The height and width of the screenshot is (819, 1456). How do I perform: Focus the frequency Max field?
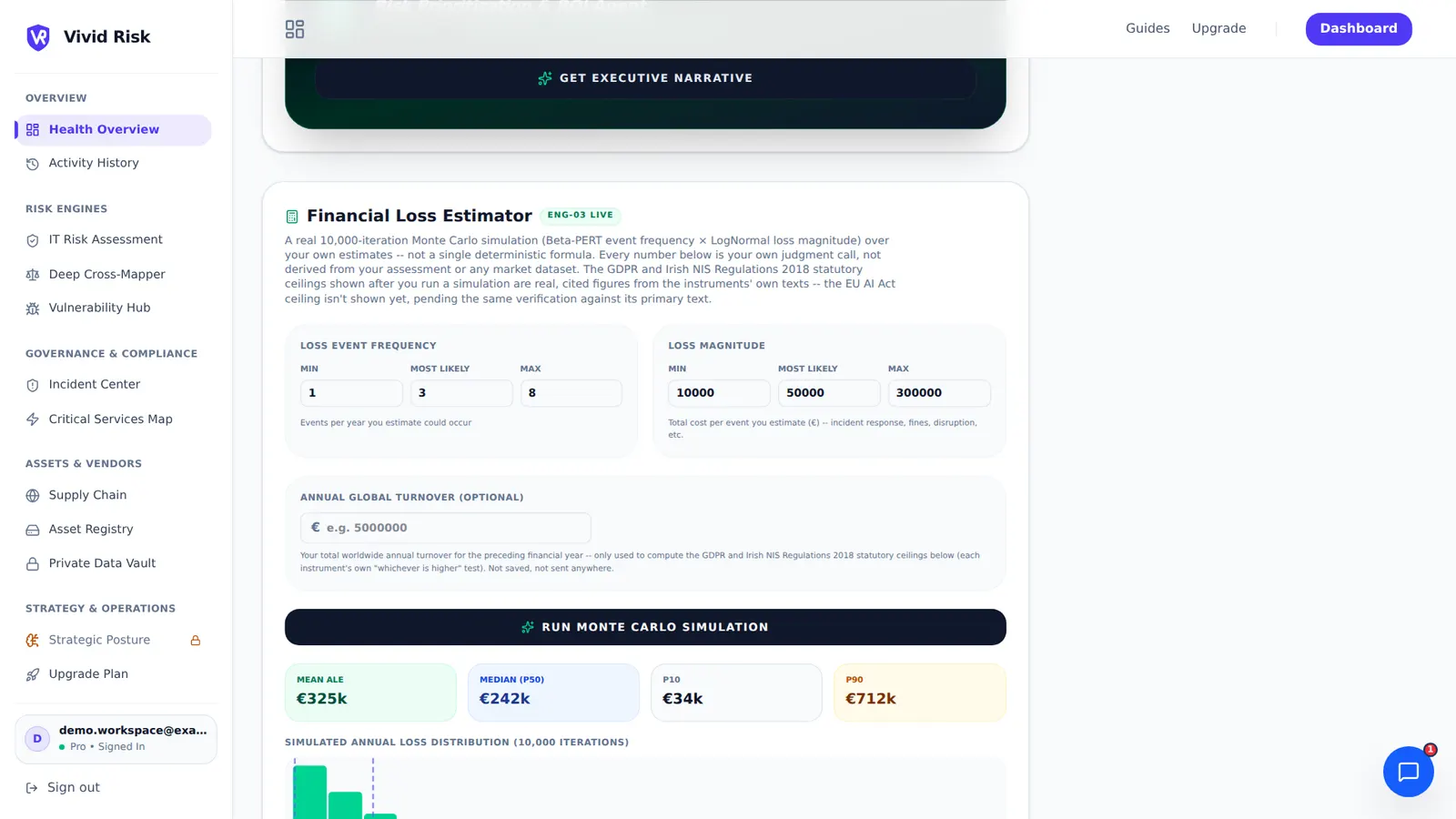pyautogui.click(x=571, y=393)
